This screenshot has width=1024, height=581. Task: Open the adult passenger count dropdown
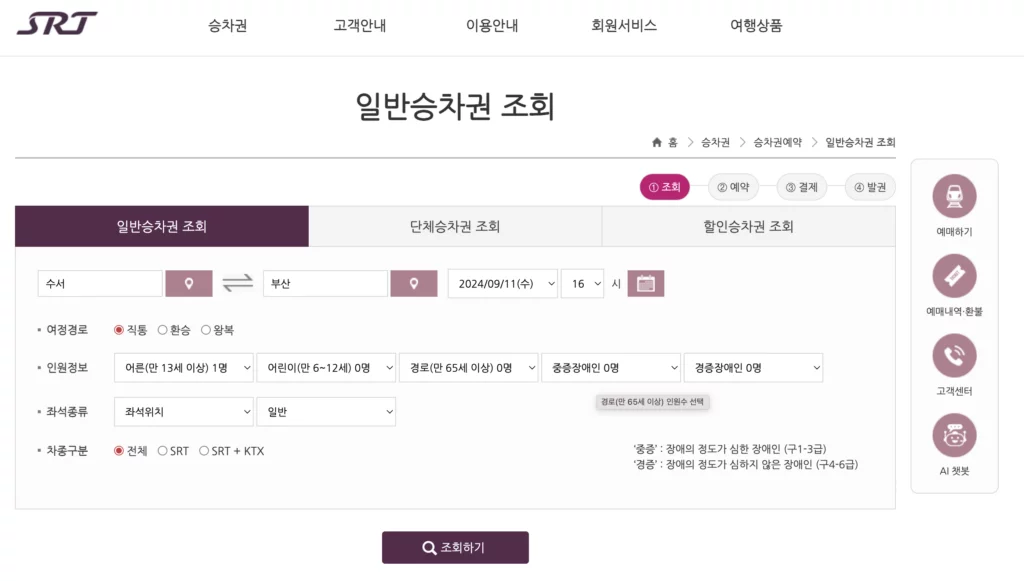[x=183, y=367]
